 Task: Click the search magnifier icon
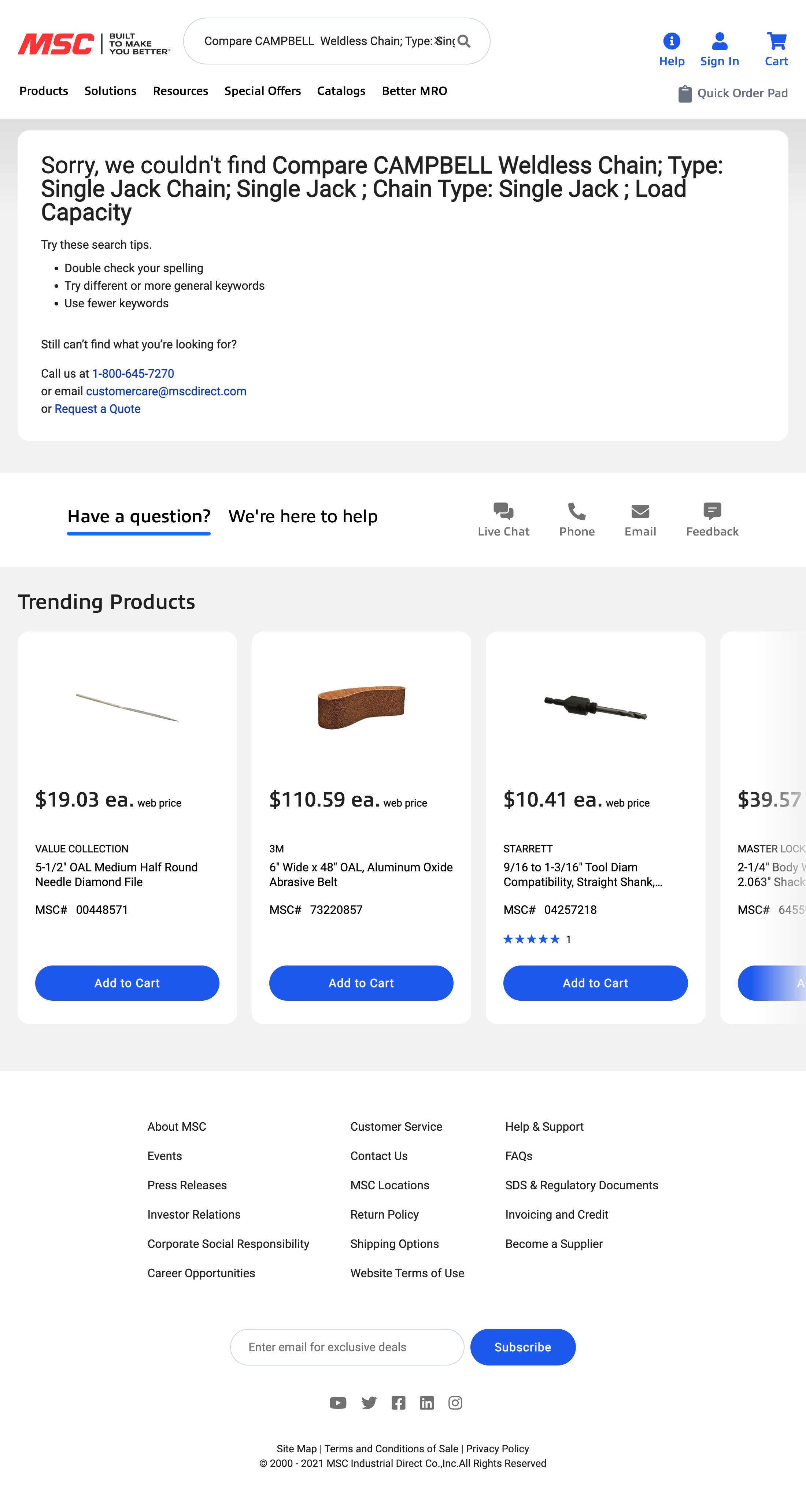[464, 41]
